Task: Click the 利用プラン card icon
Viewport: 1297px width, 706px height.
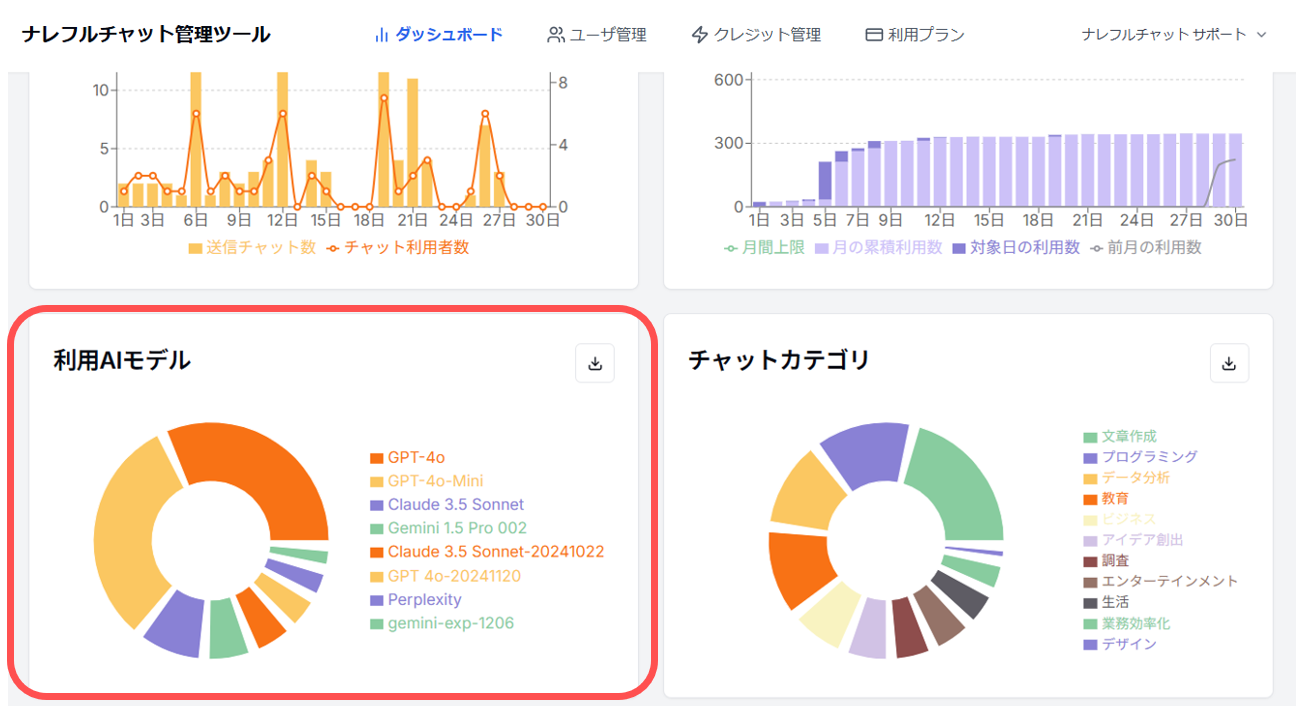Action: [874, 35]
